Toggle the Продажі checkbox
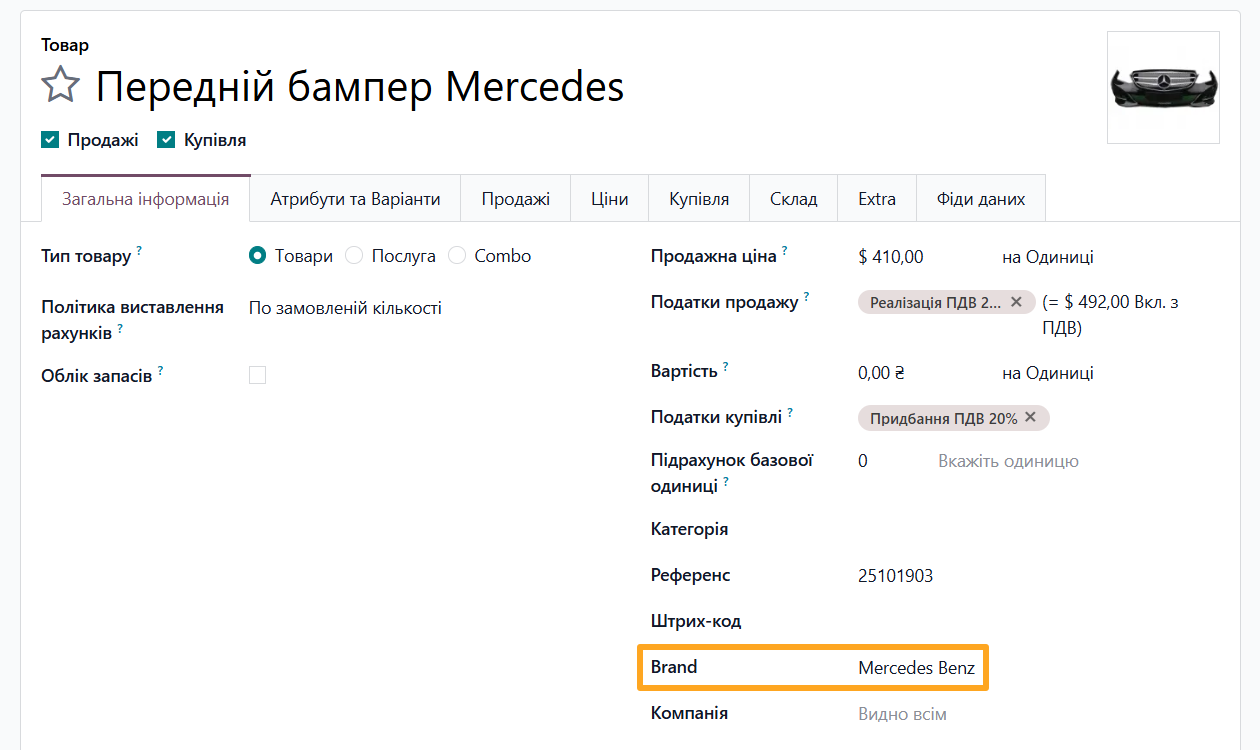Screen dimensions: 1260x750 [x=50, y=140]
